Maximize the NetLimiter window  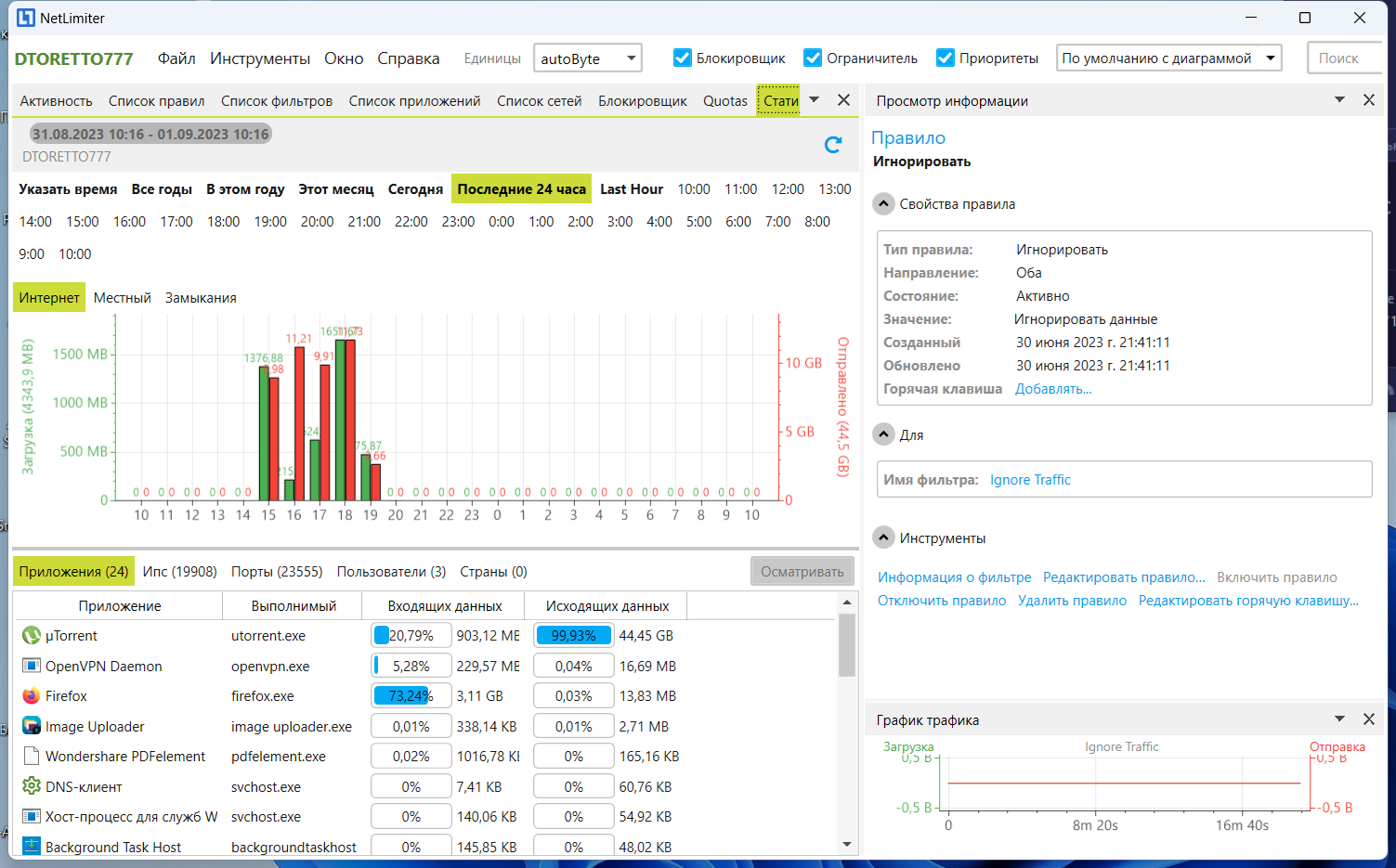[x=1305, y=18]
